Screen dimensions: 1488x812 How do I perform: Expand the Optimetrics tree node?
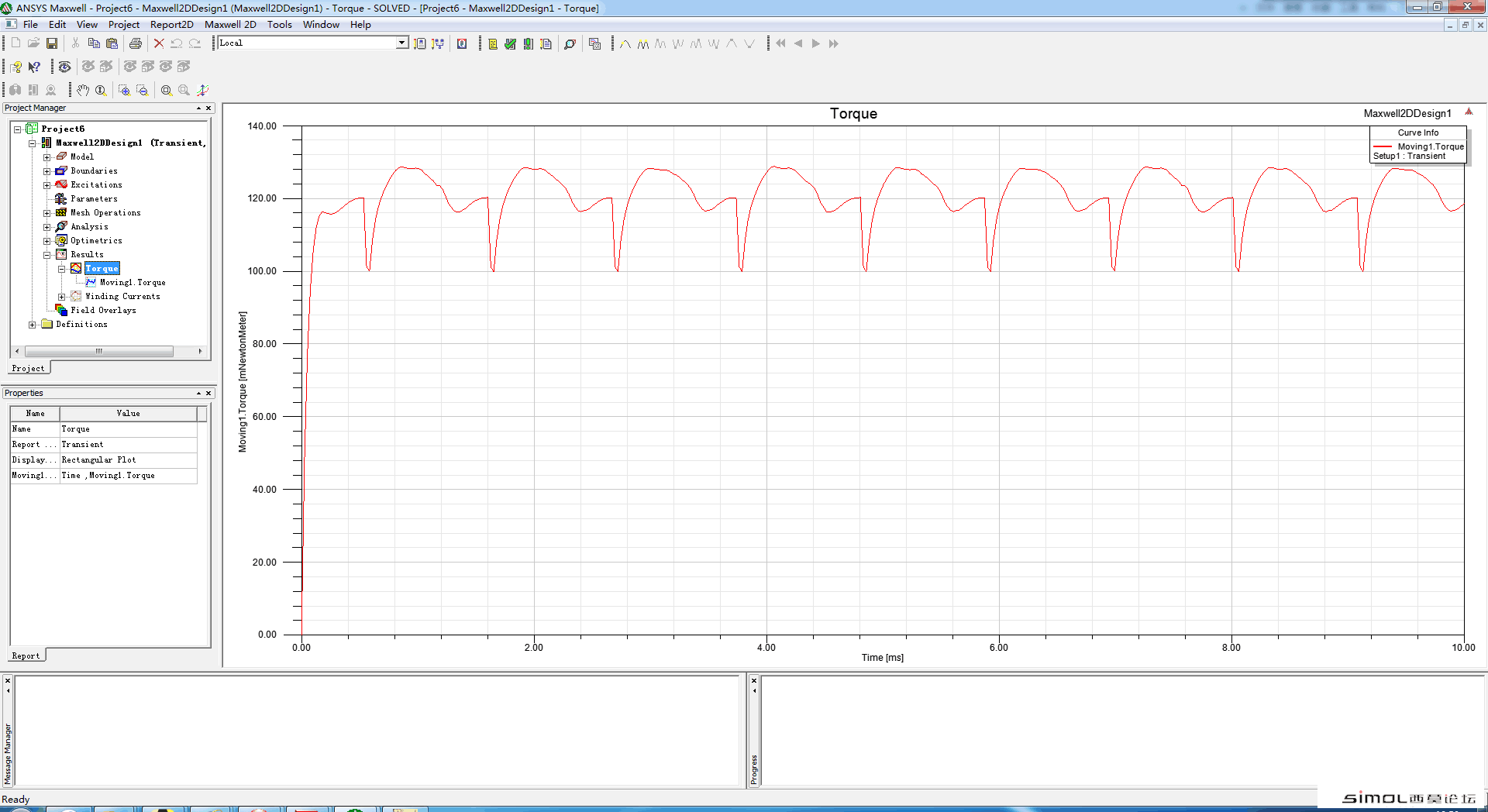[46, 241]
